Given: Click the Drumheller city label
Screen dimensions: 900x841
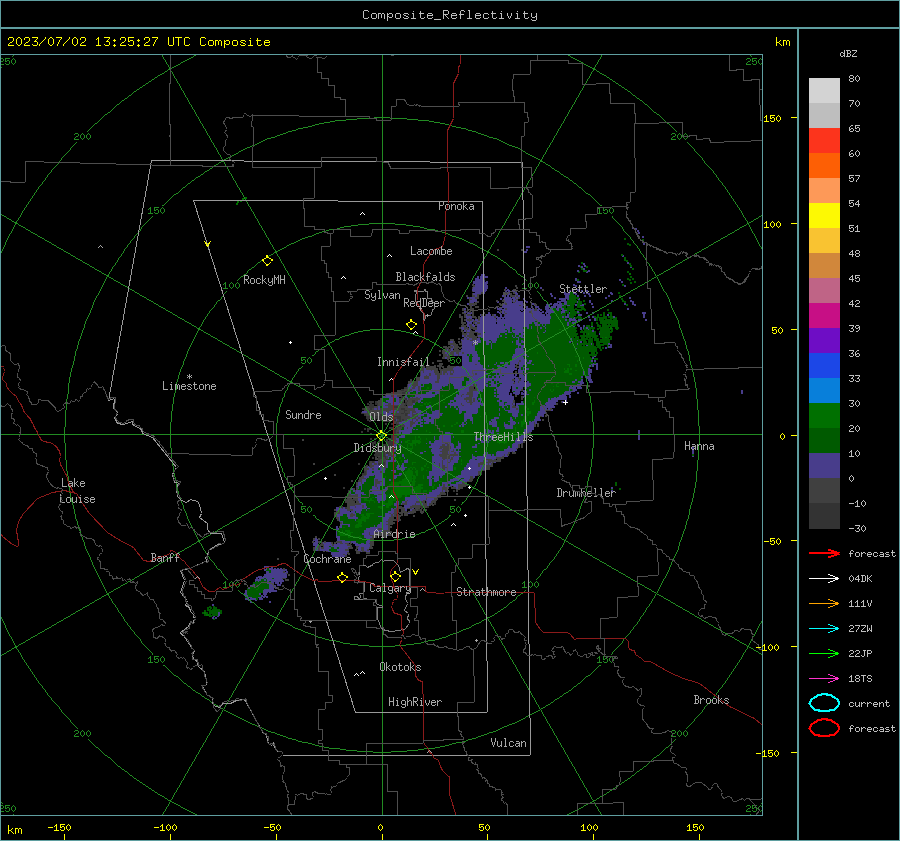Looking at the screenshot, I should click(586, 493).
